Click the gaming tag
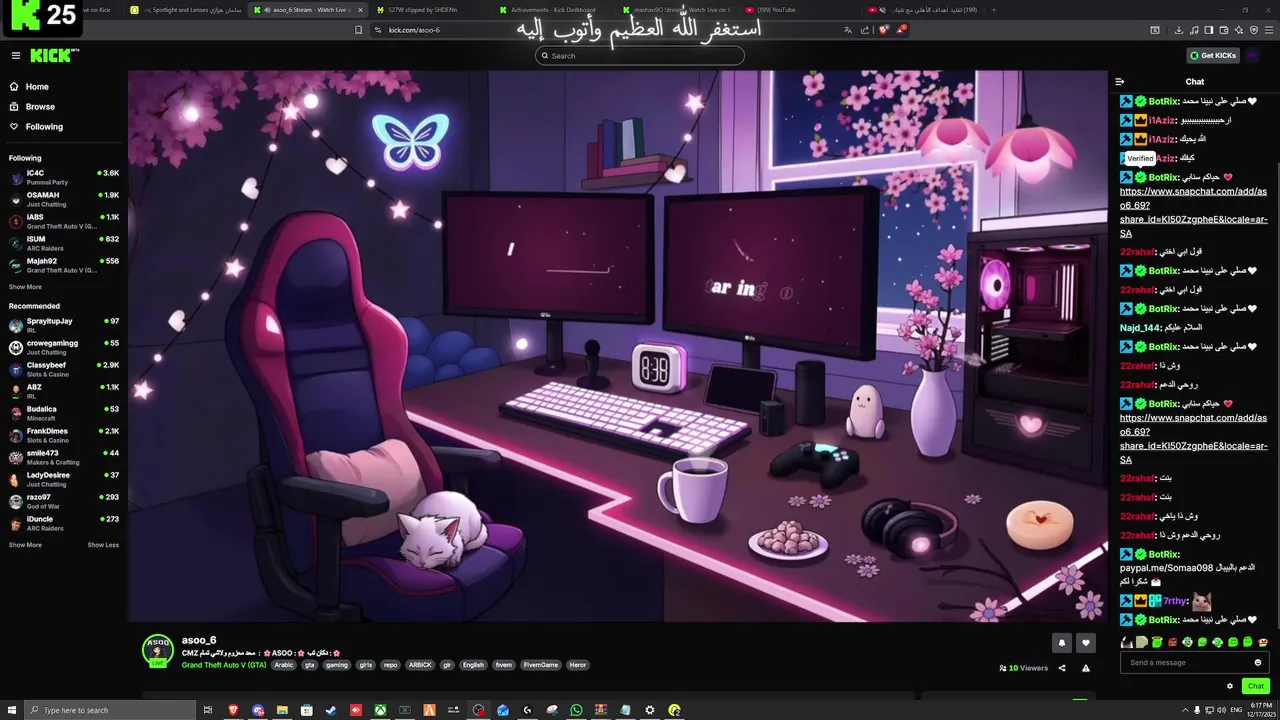The width and height of the screenshot is (1280, 720). pyautogui.click(x=337, y=665)
